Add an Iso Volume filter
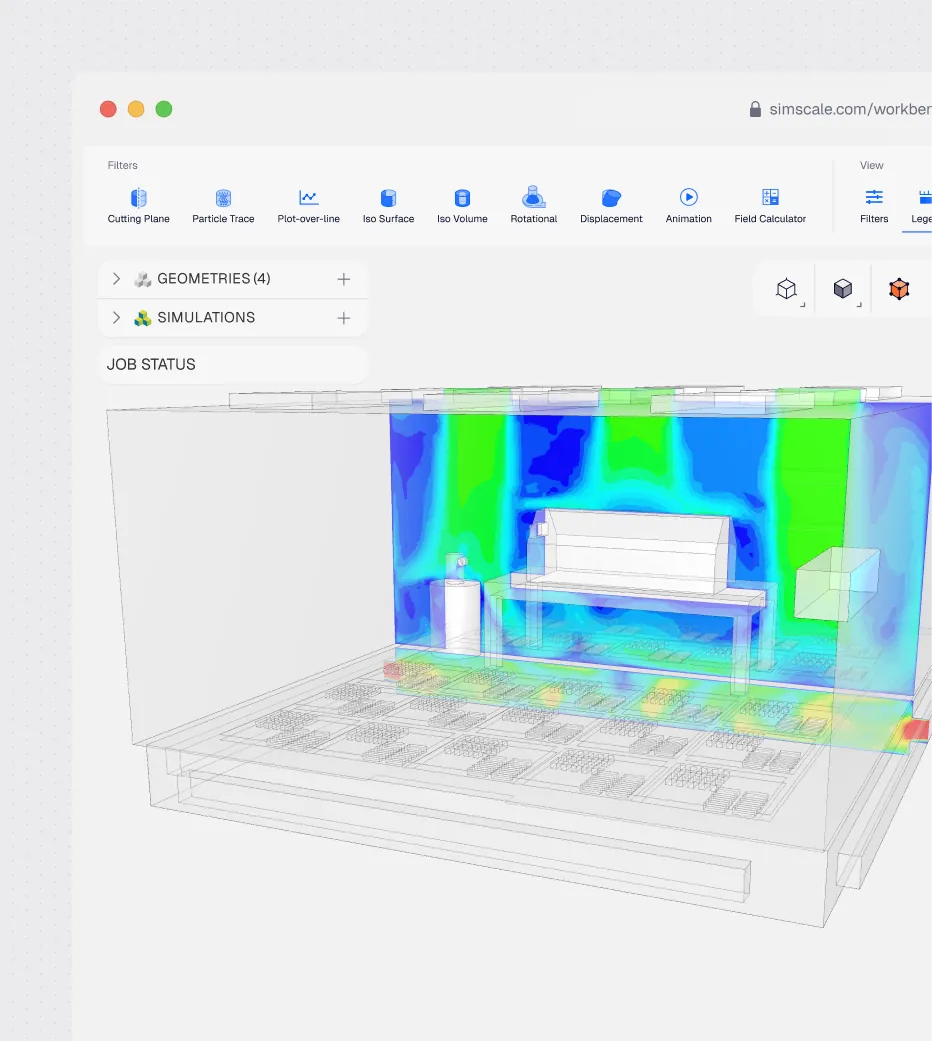932x1041 pixels. [x=462, y=206]
